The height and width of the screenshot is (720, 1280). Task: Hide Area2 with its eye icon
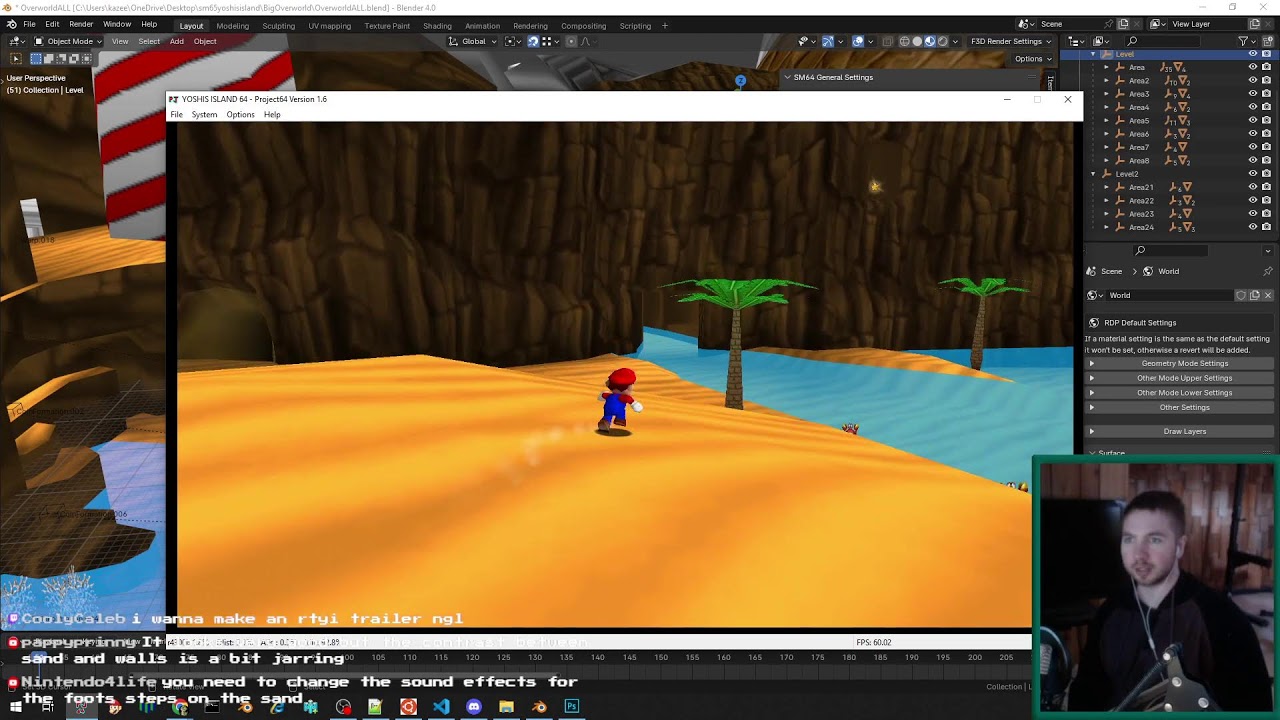tap(1252, 80)
